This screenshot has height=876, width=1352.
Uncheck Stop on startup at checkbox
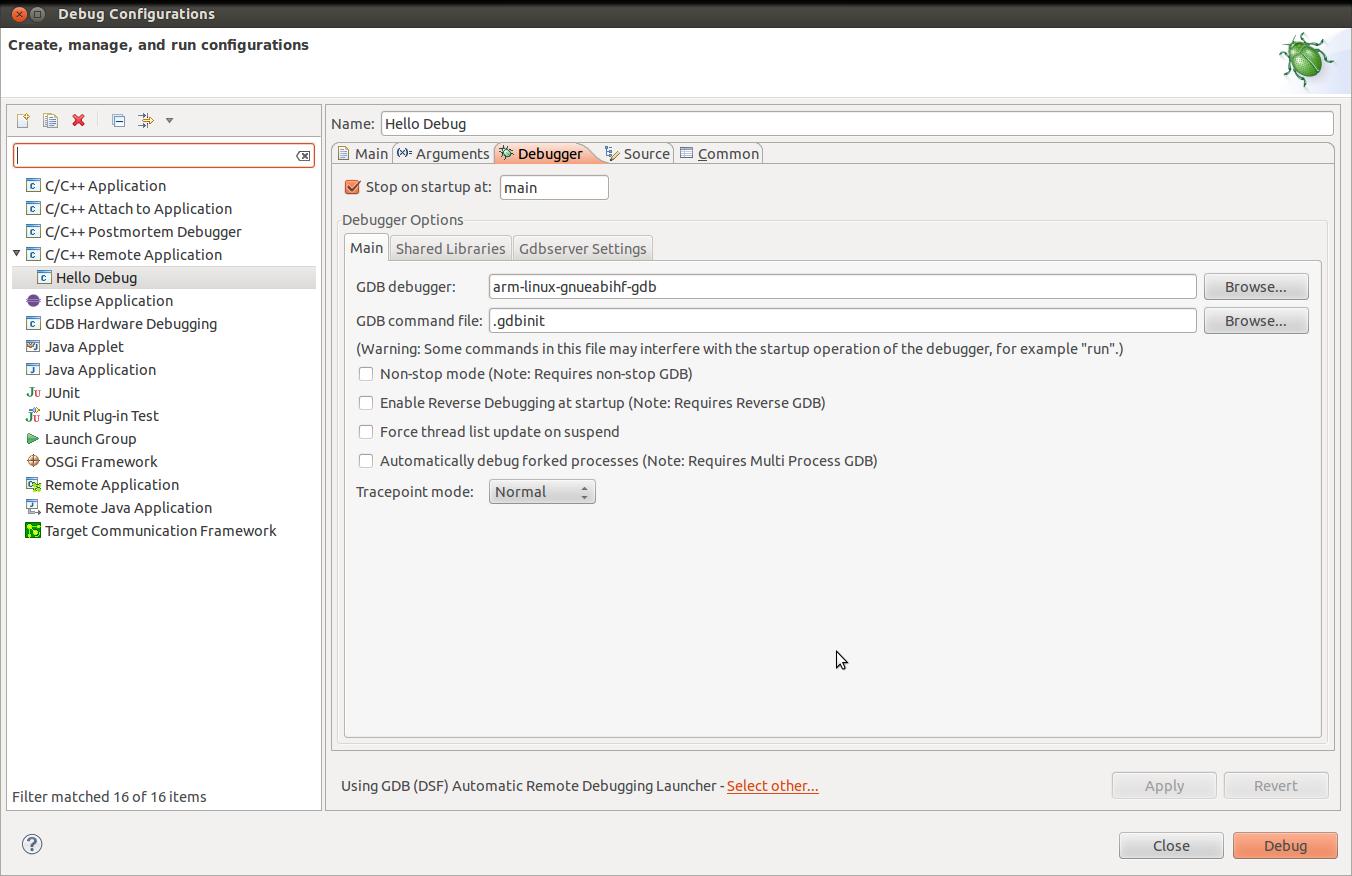click(x=352, y=187)
